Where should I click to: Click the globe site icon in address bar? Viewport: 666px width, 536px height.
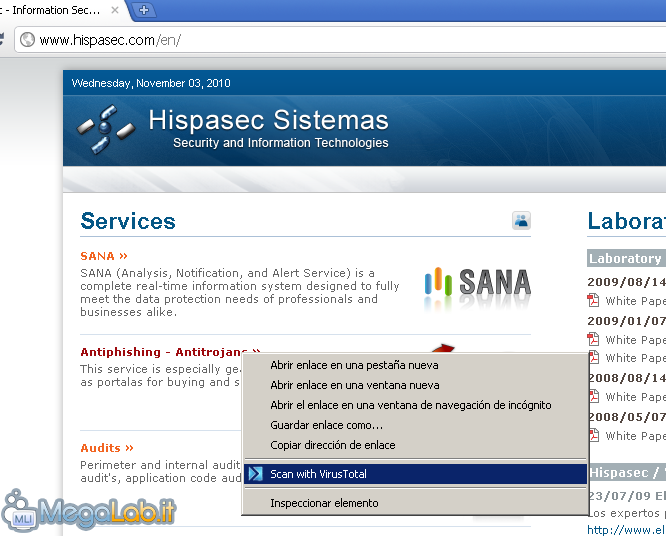[x=27, y=39]
